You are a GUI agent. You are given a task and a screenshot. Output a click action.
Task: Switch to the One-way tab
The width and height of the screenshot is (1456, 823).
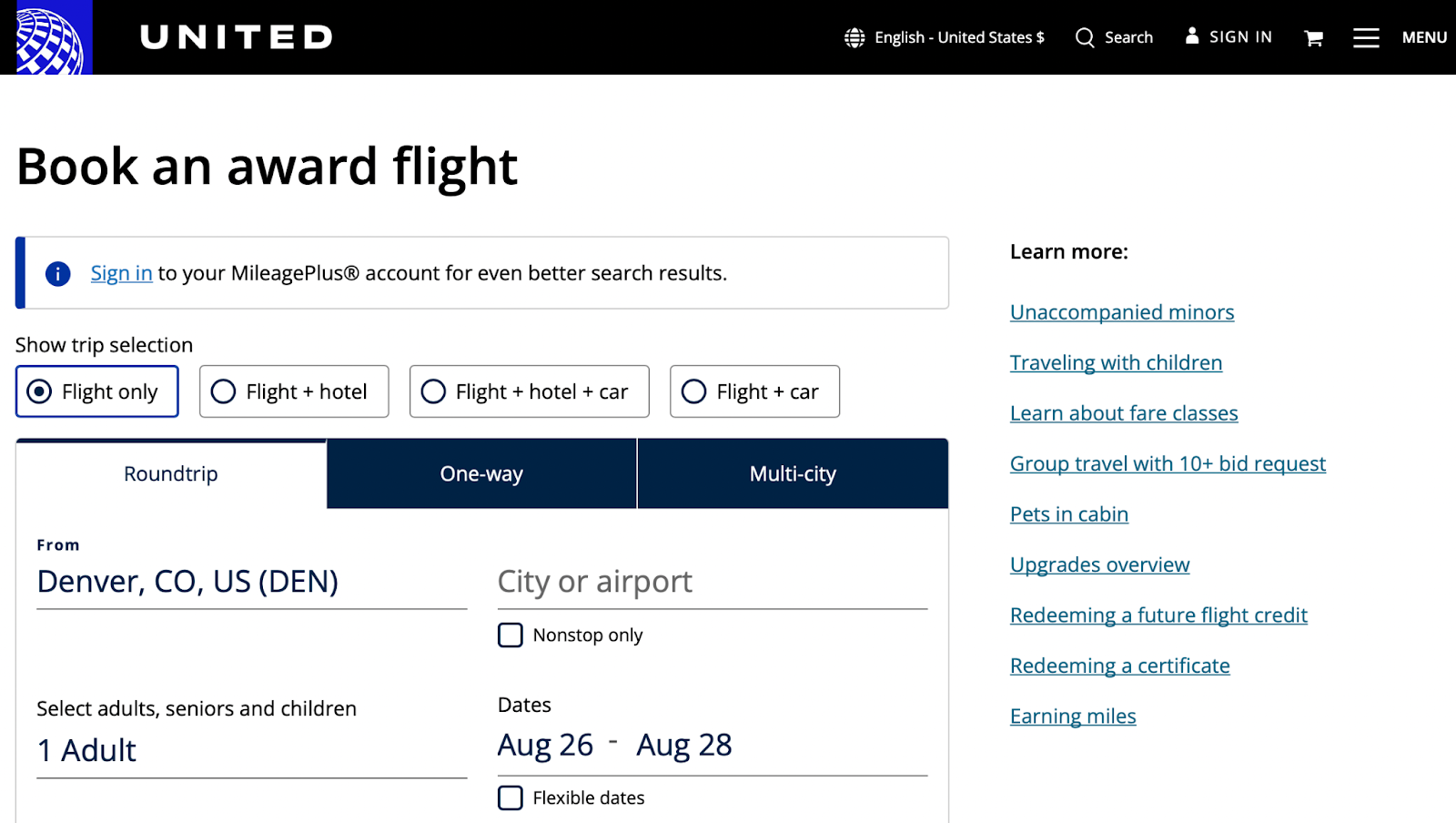(x=481, y=473)
